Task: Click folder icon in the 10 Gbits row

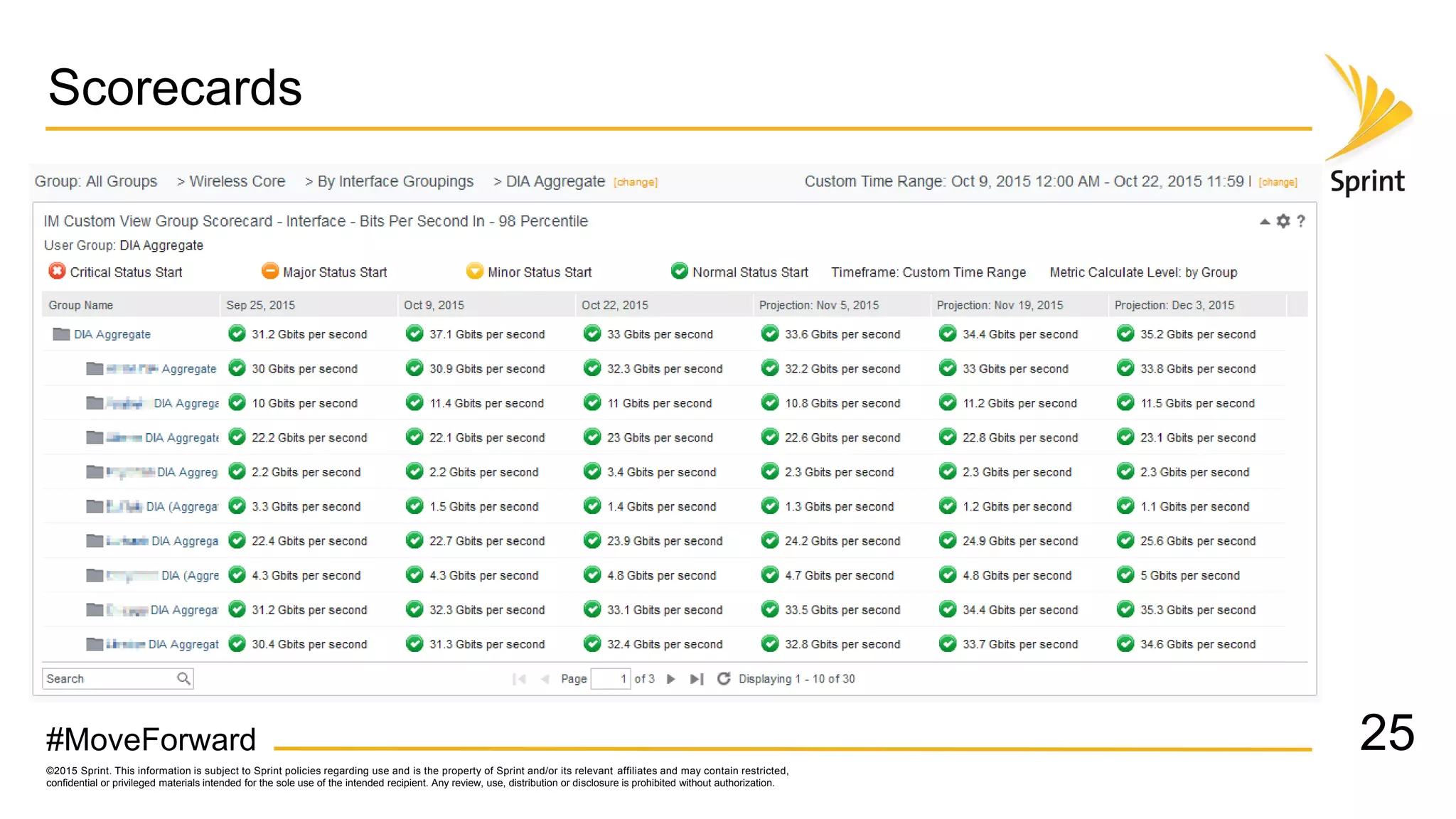Action: tap(95, 403)
